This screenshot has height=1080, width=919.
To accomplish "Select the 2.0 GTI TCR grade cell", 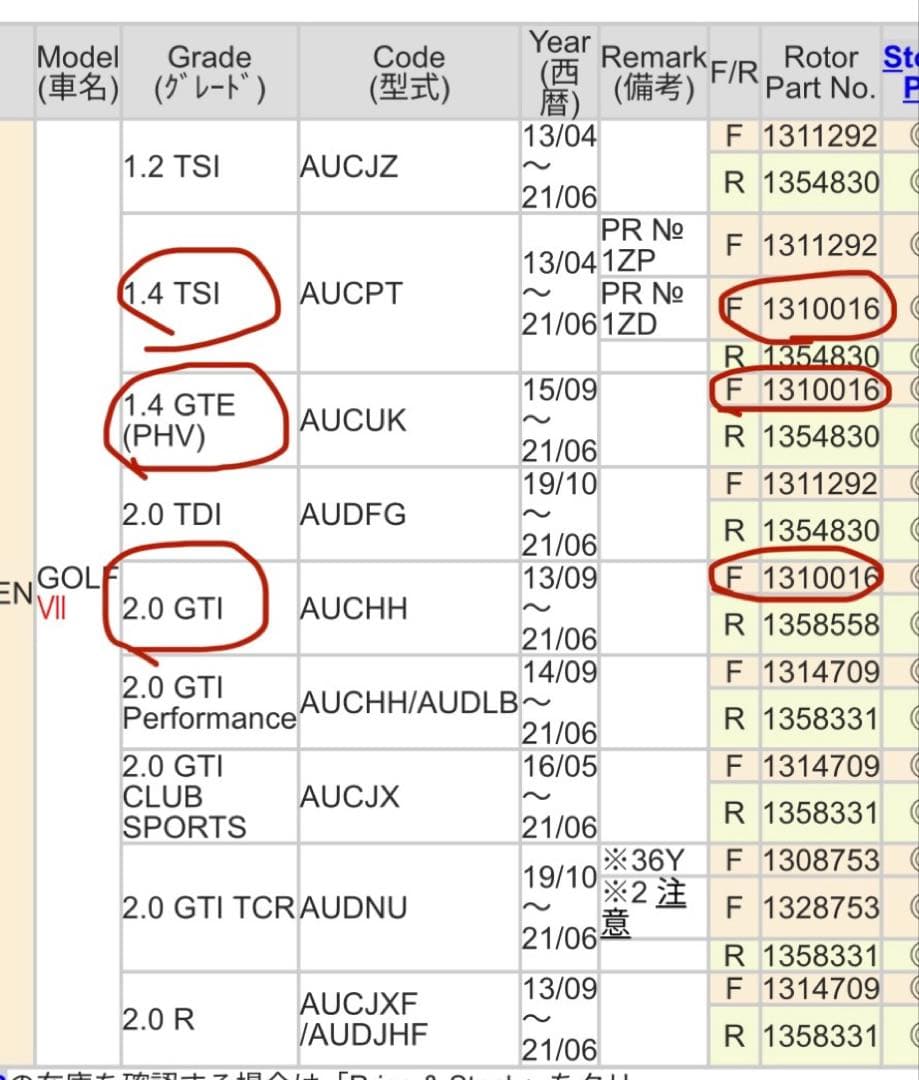I will (209, 908).
